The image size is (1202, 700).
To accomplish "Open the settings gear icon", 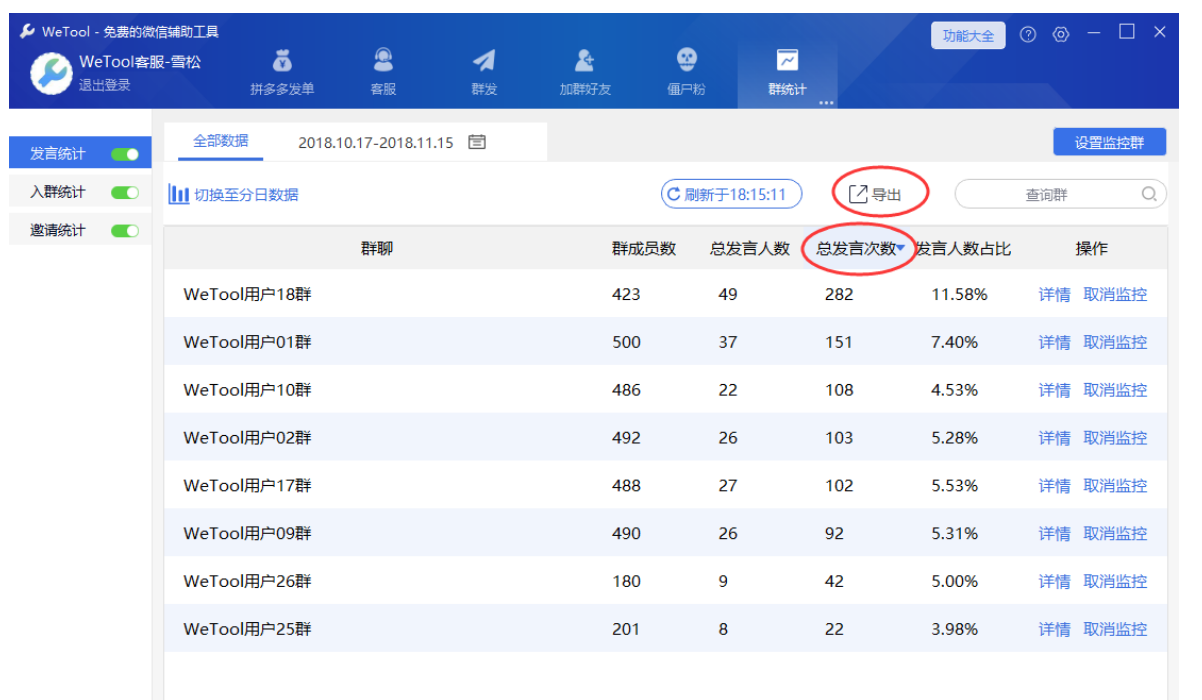I will [x=1061, y=34].
